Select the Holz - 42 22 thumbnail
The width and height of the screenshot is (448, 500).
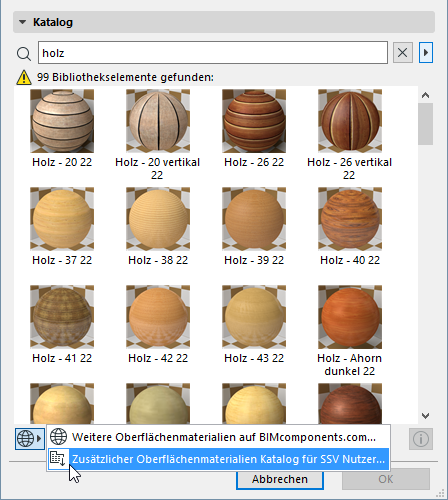click(x=158, y=317)
